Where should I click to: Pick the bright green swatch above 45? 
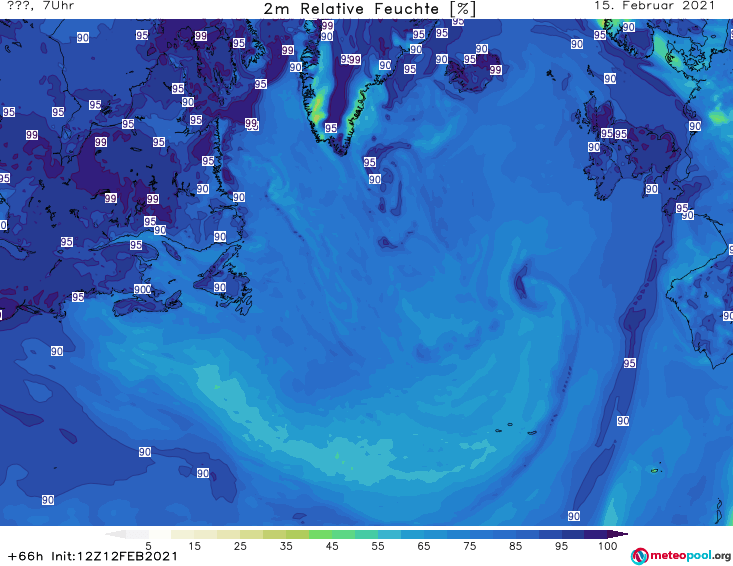[320, 534]
